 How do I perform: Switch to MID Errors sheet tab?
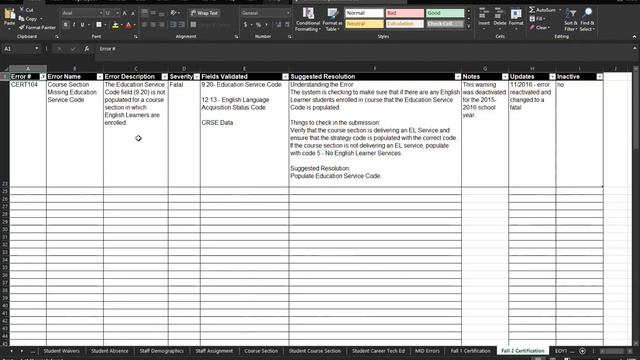pyautogui.click(x=427, y=351)
